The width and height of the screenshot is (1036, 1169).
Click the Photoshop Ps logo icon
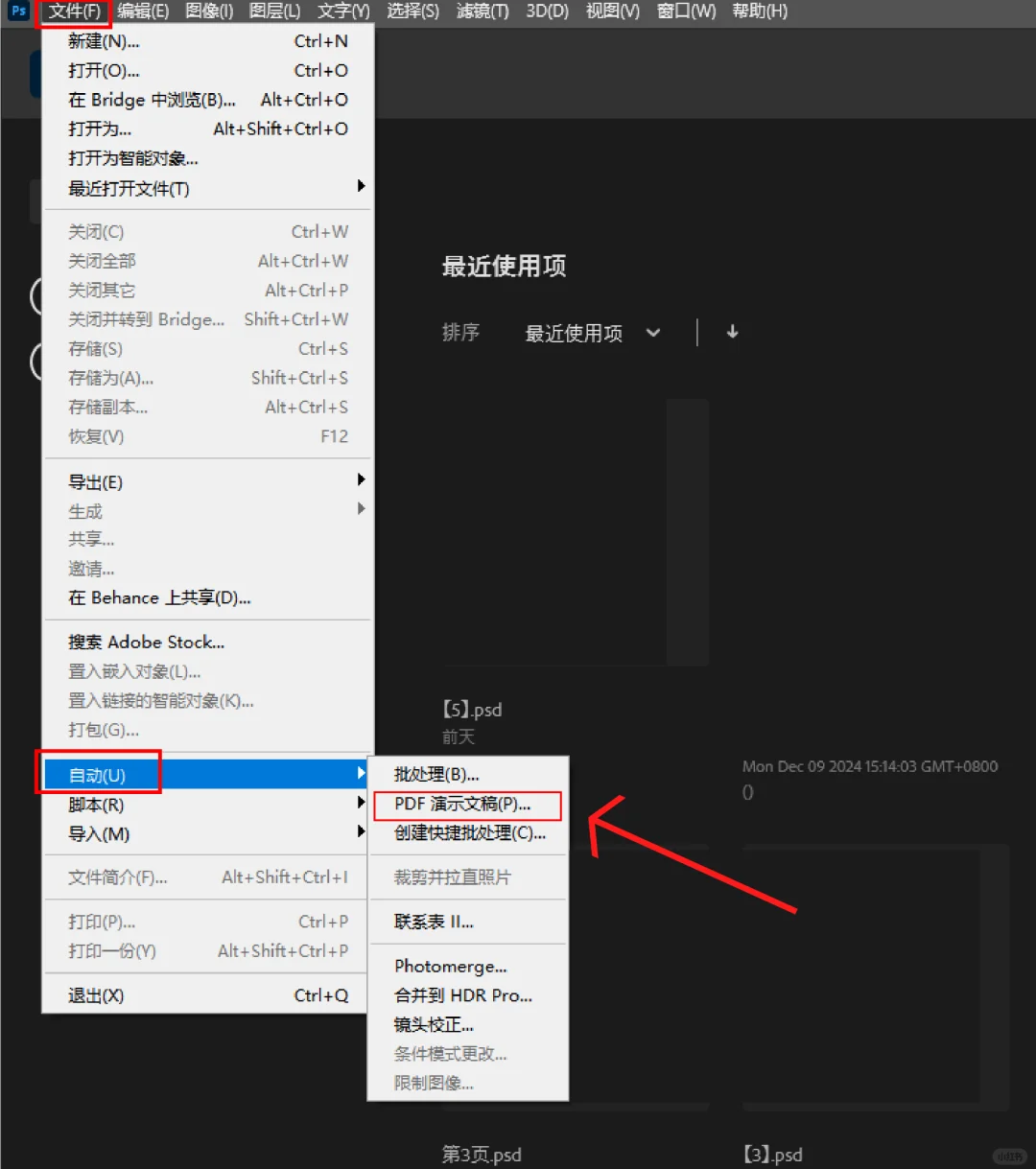18,12
